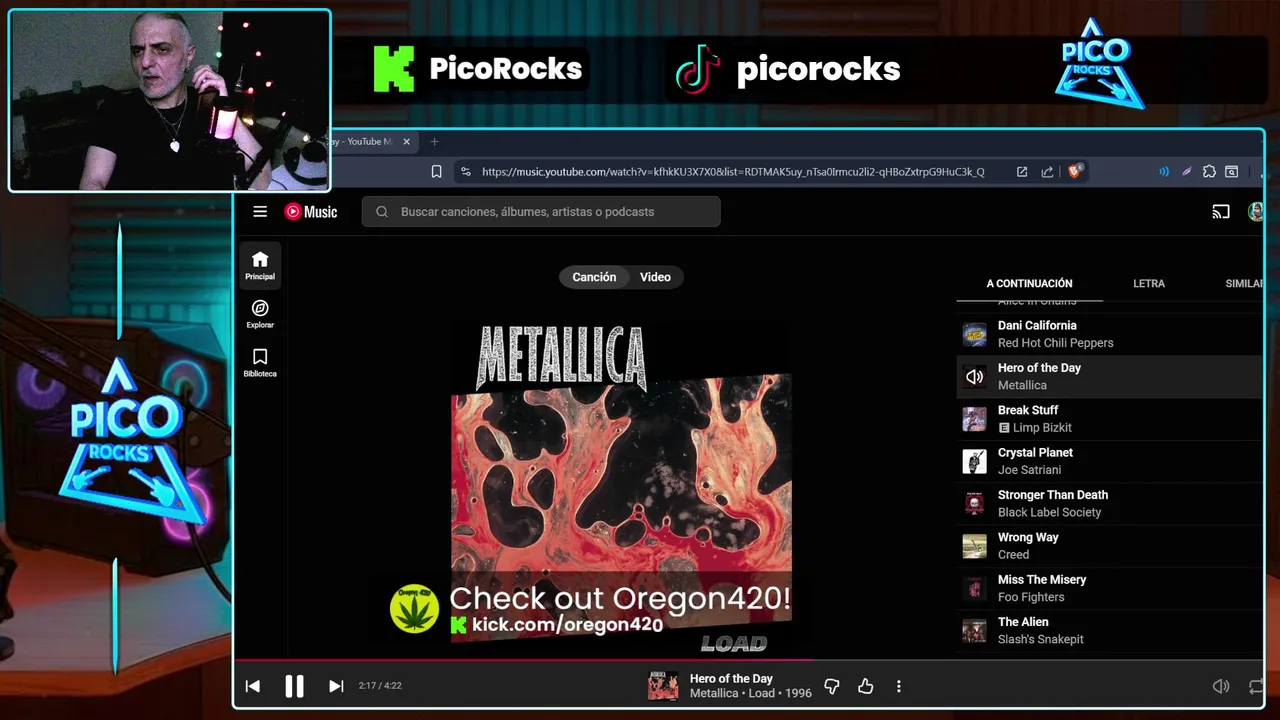Open the Load album link in player bar
1280x720 pixels.
762,693
